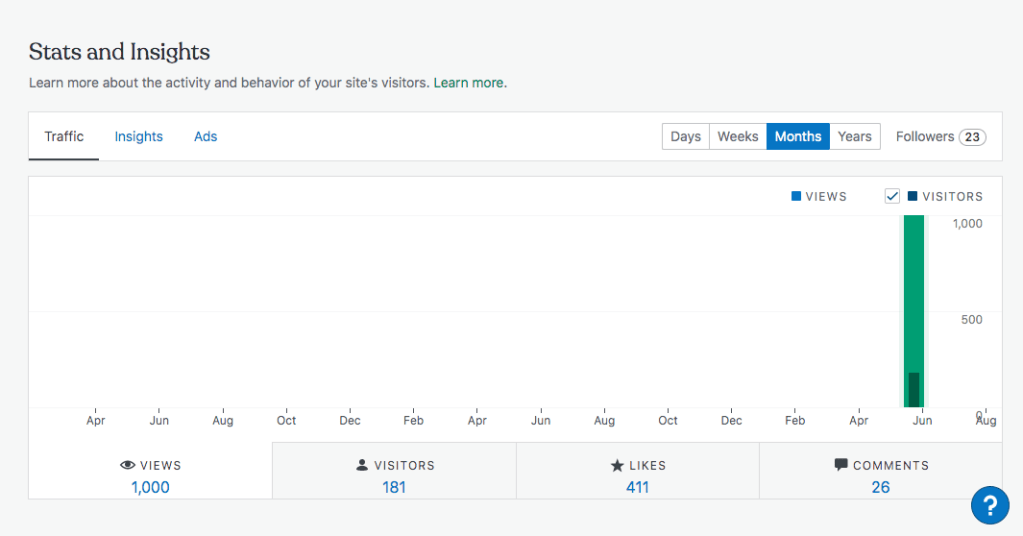Click the star icon beside Likes

point(617,465)
